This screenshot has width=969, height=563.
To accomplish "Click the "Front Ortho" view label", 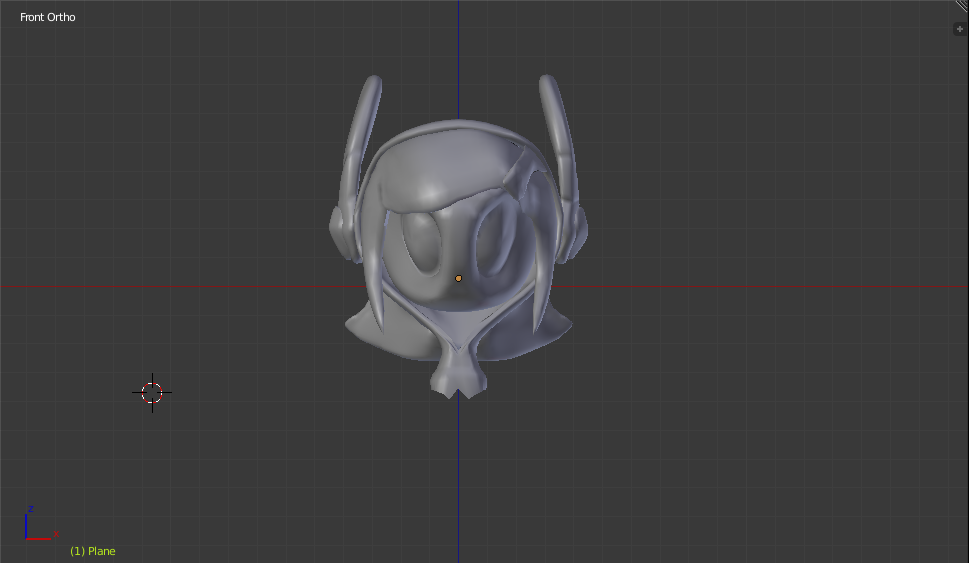I will tap(48, 17).
